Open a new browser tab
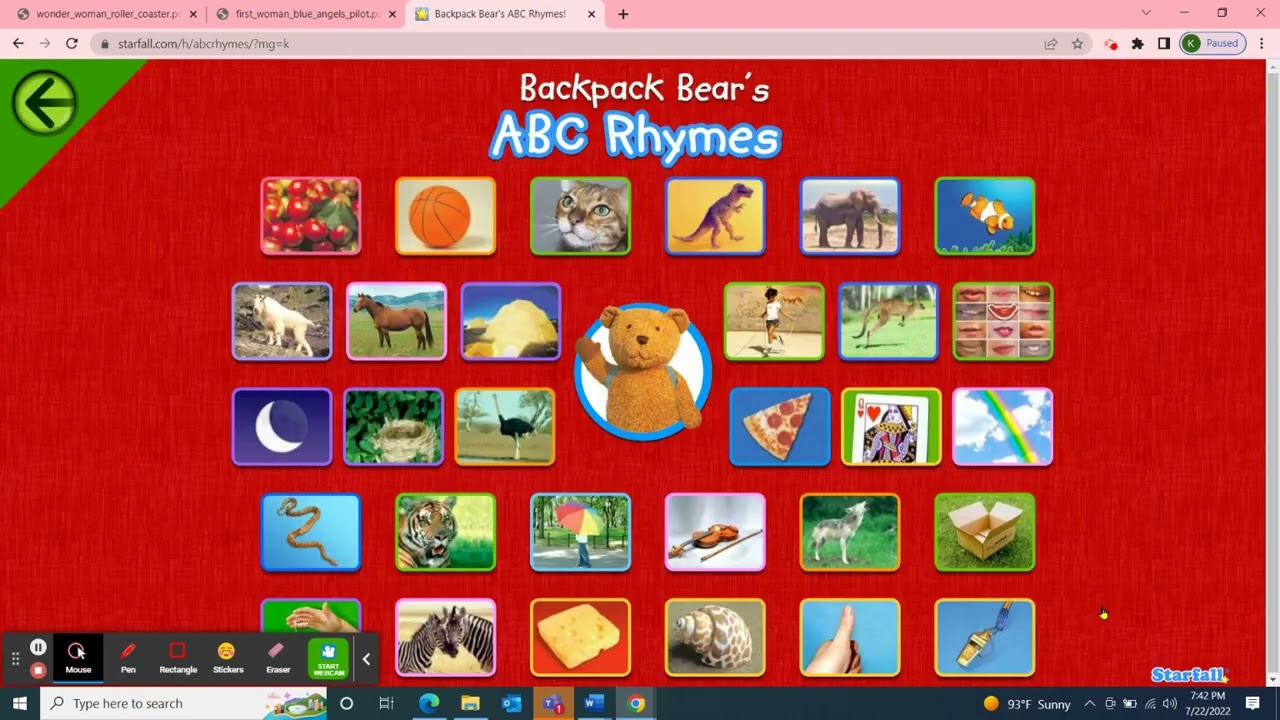The height and width of the screenshot is (720, 1280). (x=623, y=14)
